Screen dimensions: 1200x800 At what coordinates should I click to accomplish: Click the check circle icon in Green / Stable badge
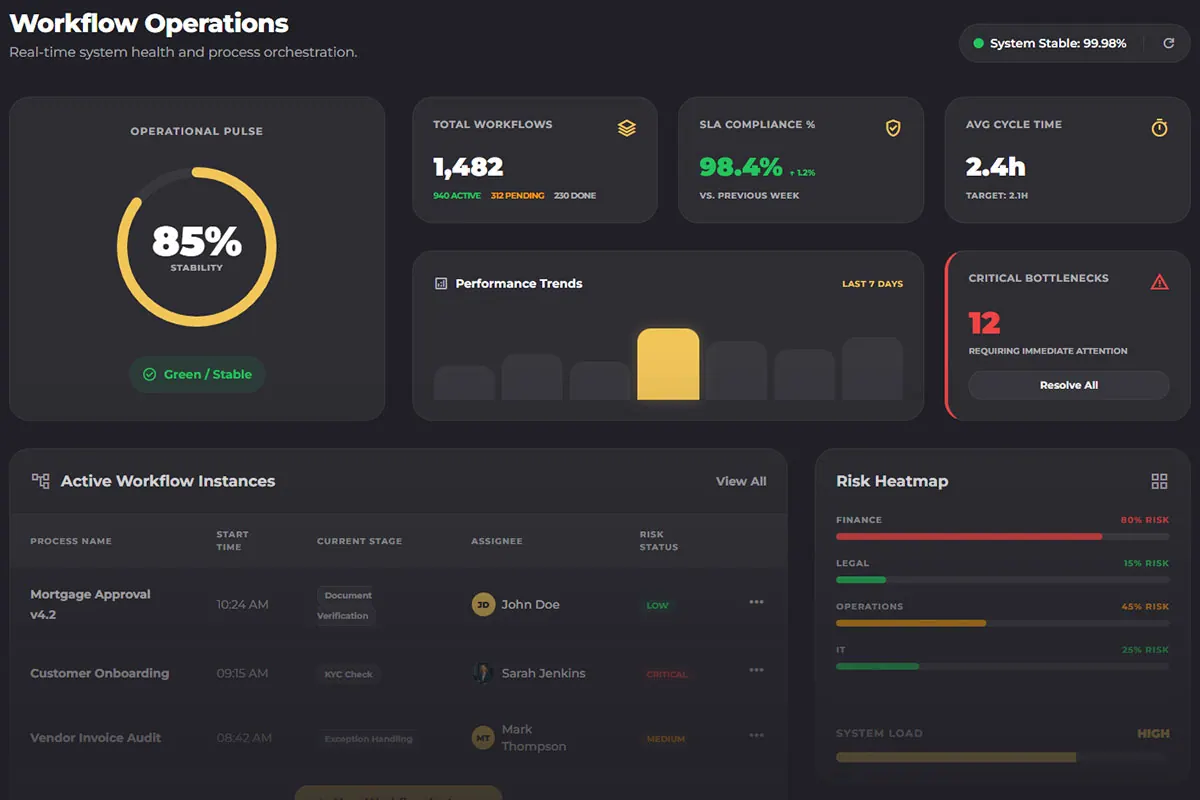pos(150,374)
